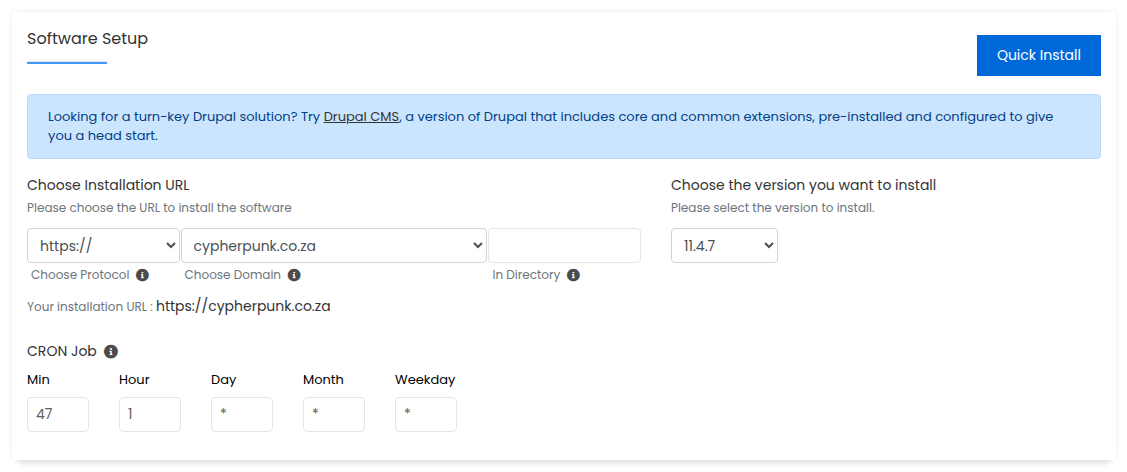Open the cypherpunk.co.za domain dropdown
The image size is (1127, 472).
pos(334,246)
